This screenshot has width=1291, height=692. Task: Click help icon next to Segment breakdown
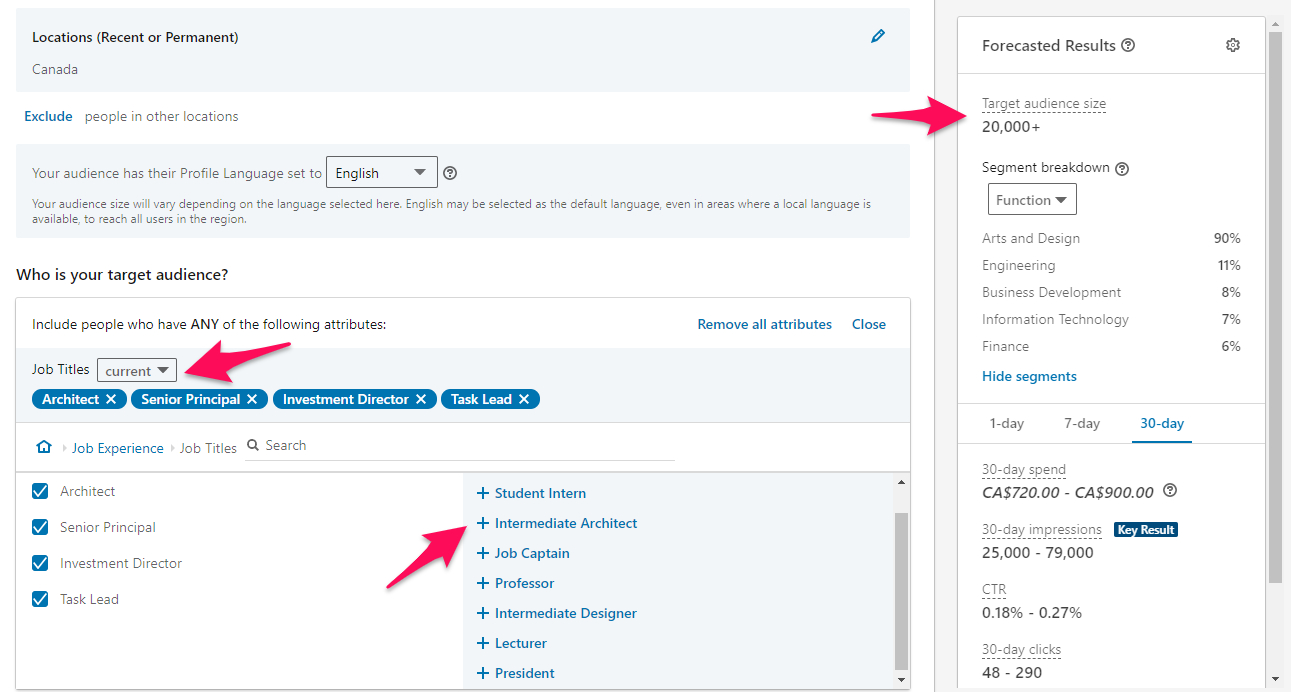pos(1122,168)
